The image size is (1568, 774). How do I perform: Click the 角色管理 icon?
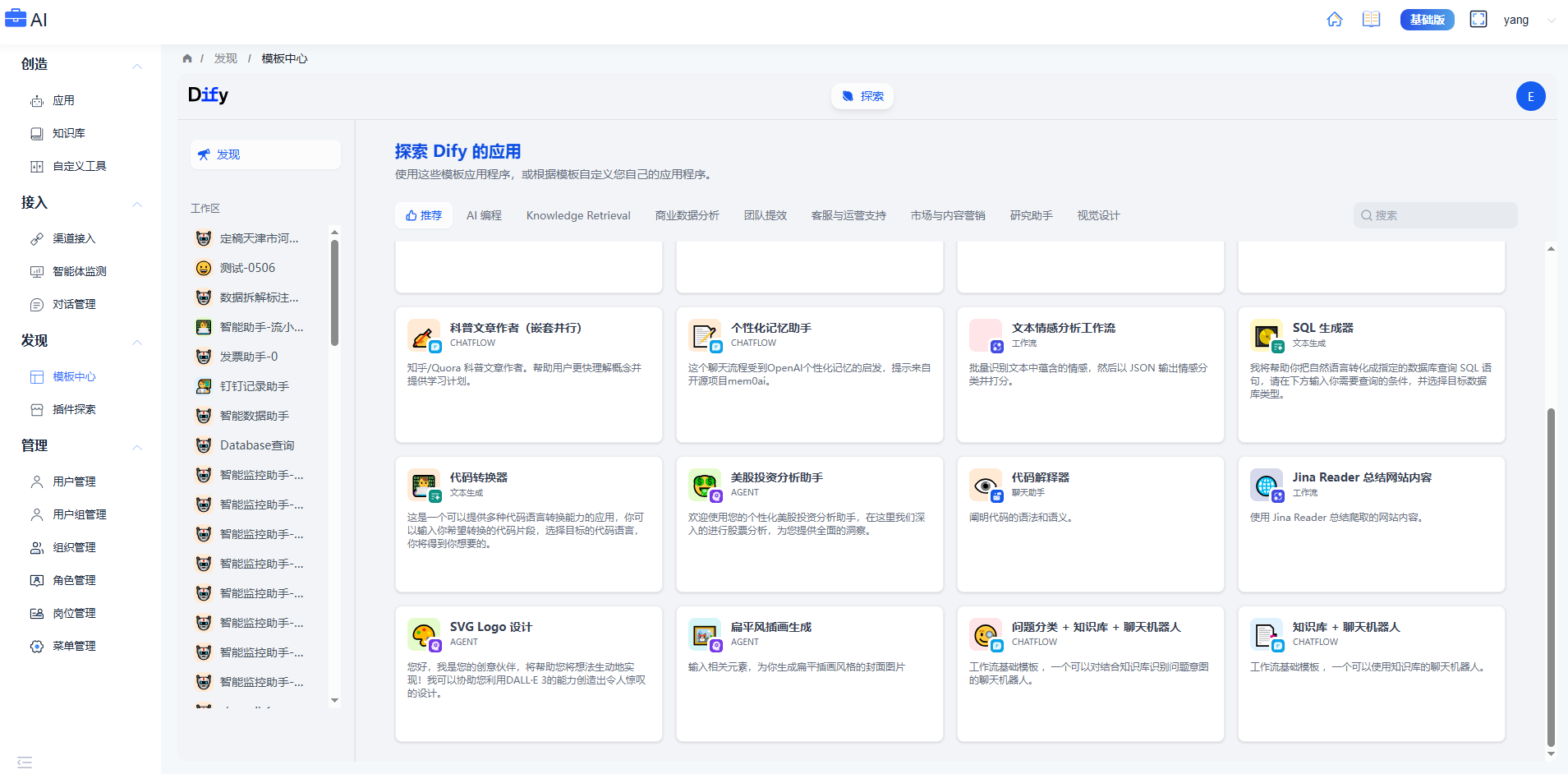click(37, 580)
